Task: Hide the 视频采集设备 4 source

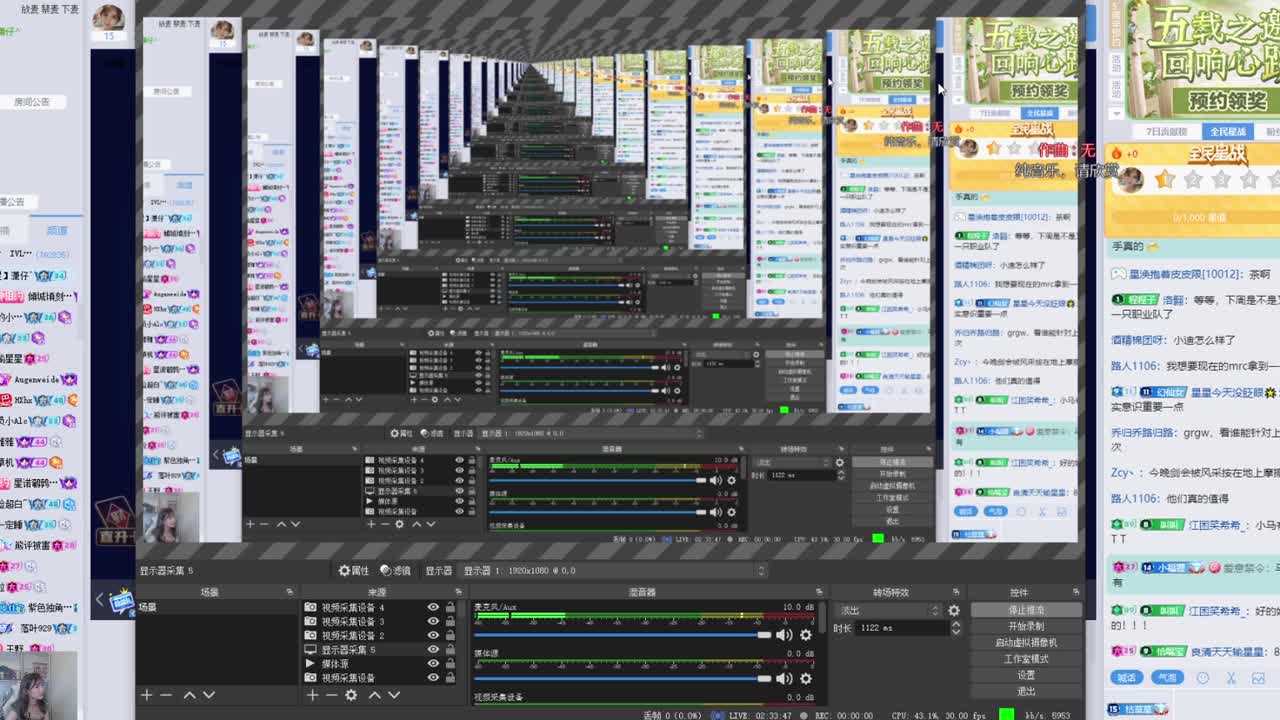Action: click(x=433, y=607)
